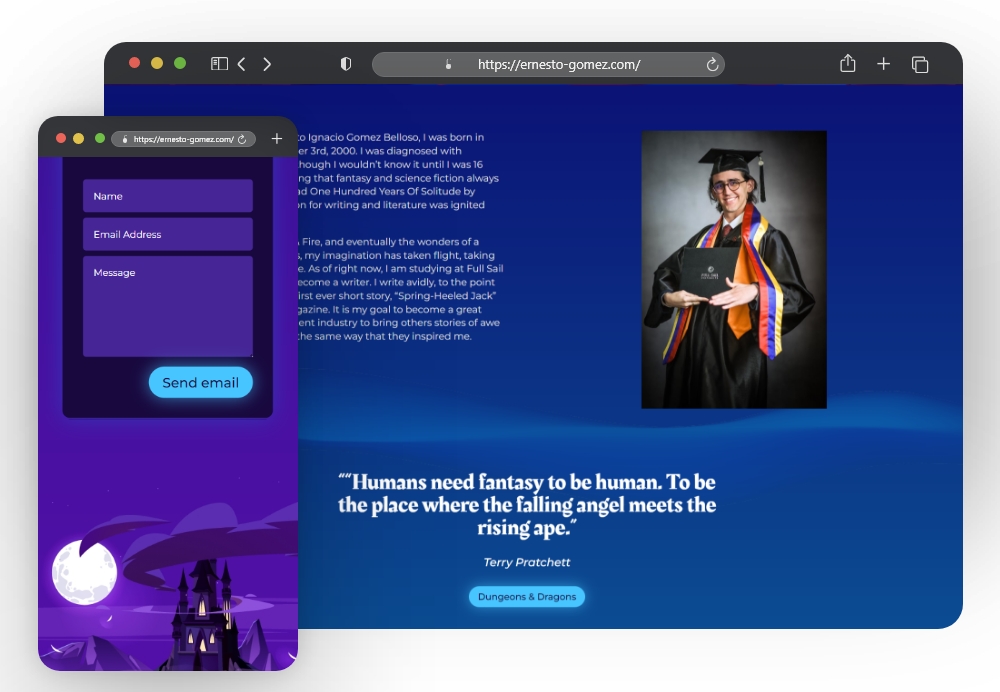Click the Terry Pratchett attribution text
Viewport: 1000px width, 692px height.
[x=527, y=562]
